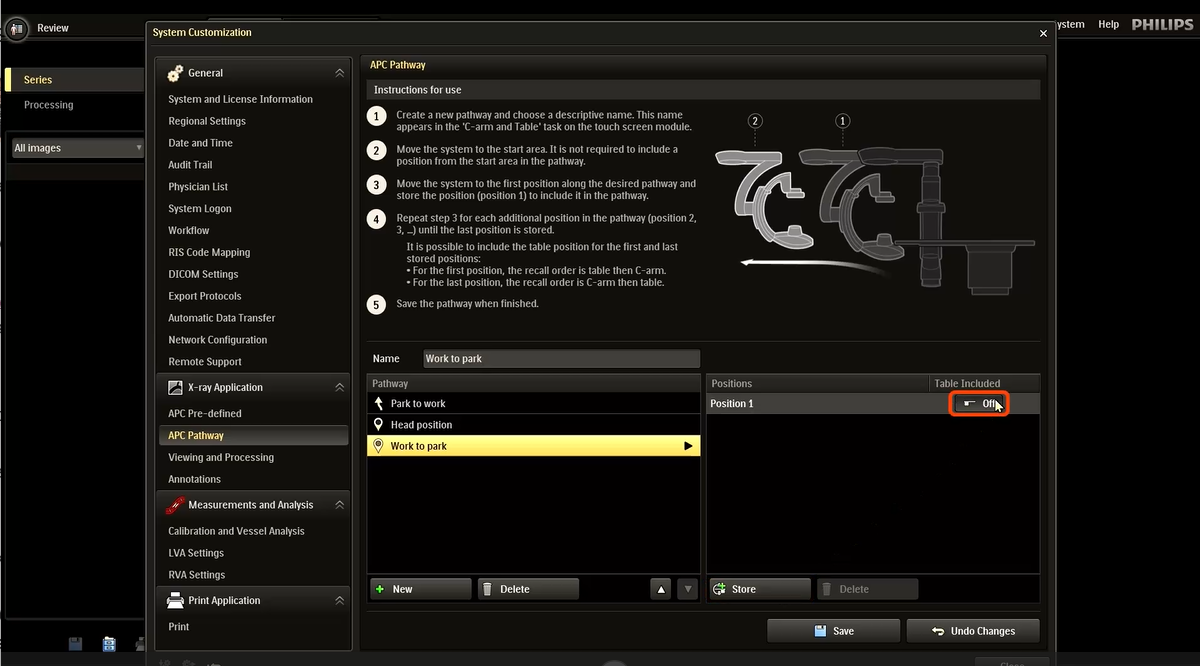Click the Head position pin icon

[x=378, y=425]
